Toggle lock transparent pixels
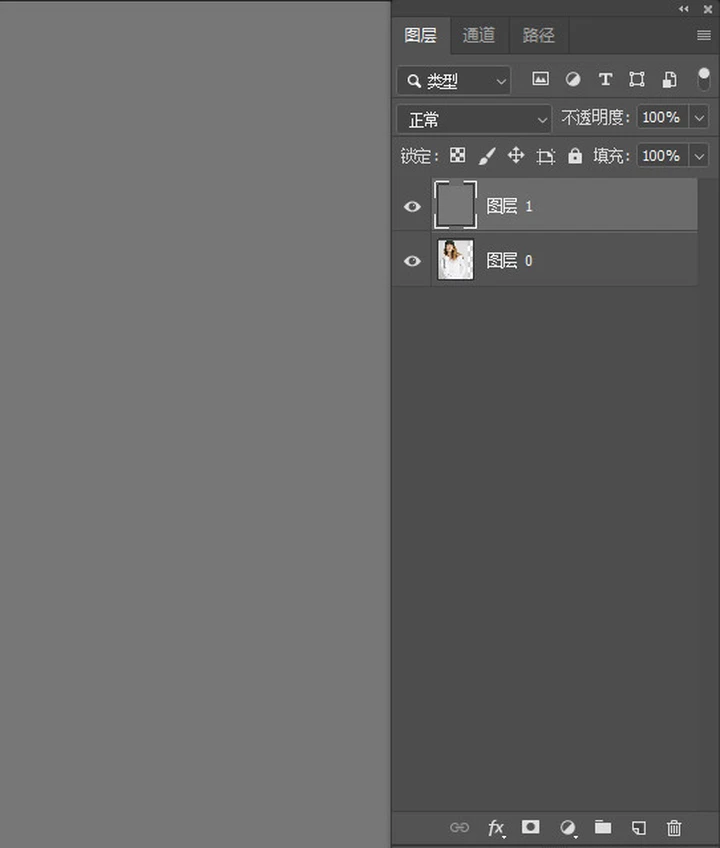 (457, 156)
